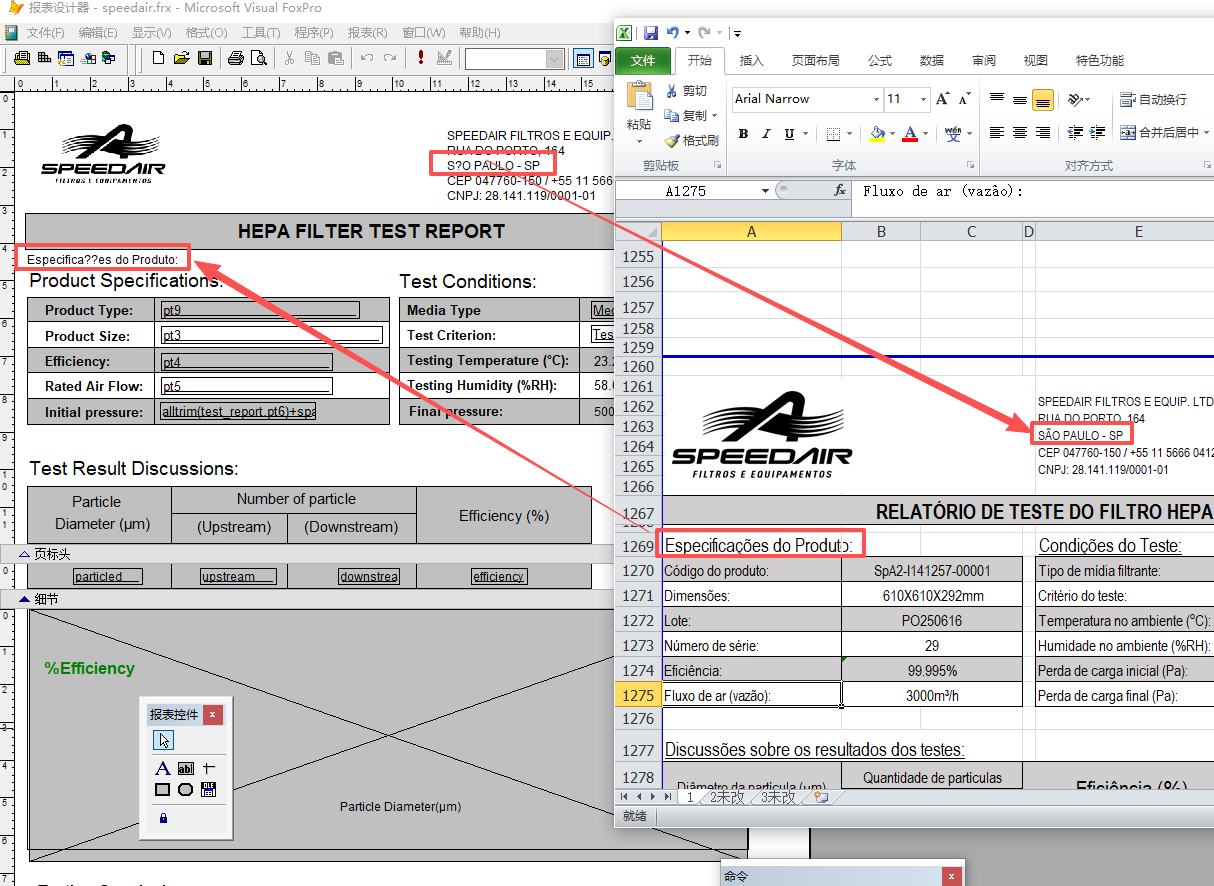Screen dimensions: 1214x886
Task: Toggle Underline formatting in Excel
Action: click(789, 133)
